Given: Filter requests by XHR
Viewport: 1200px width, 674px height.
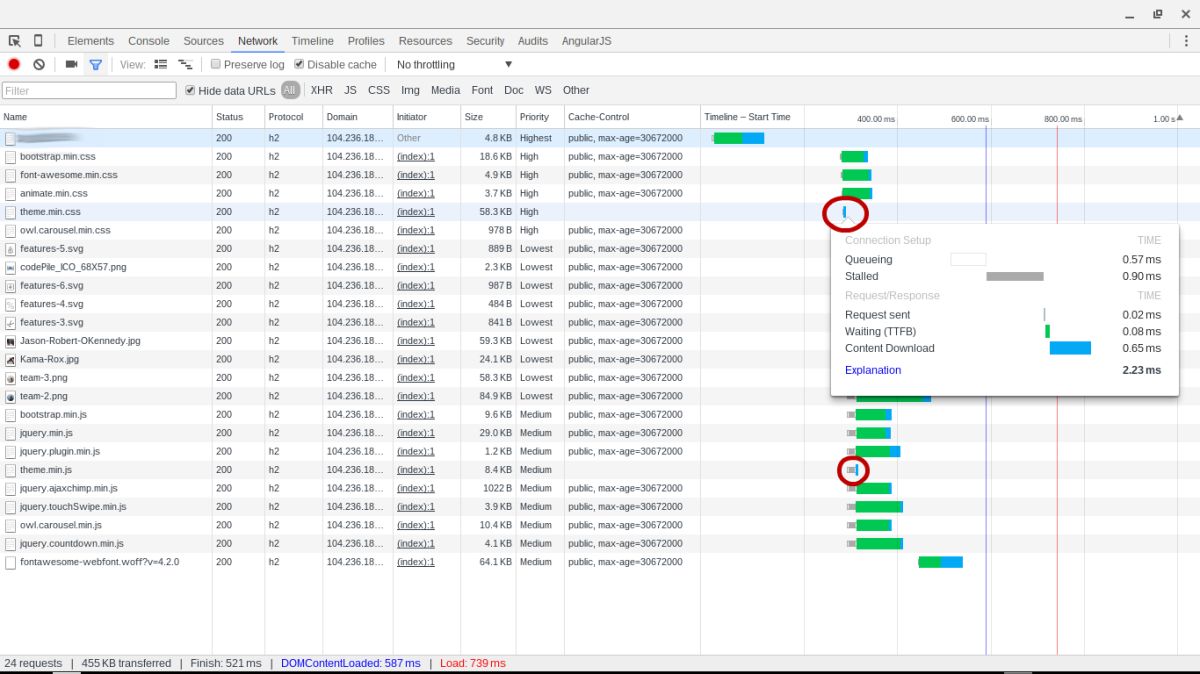Looking at the screenshot, I should coord(321,90).
